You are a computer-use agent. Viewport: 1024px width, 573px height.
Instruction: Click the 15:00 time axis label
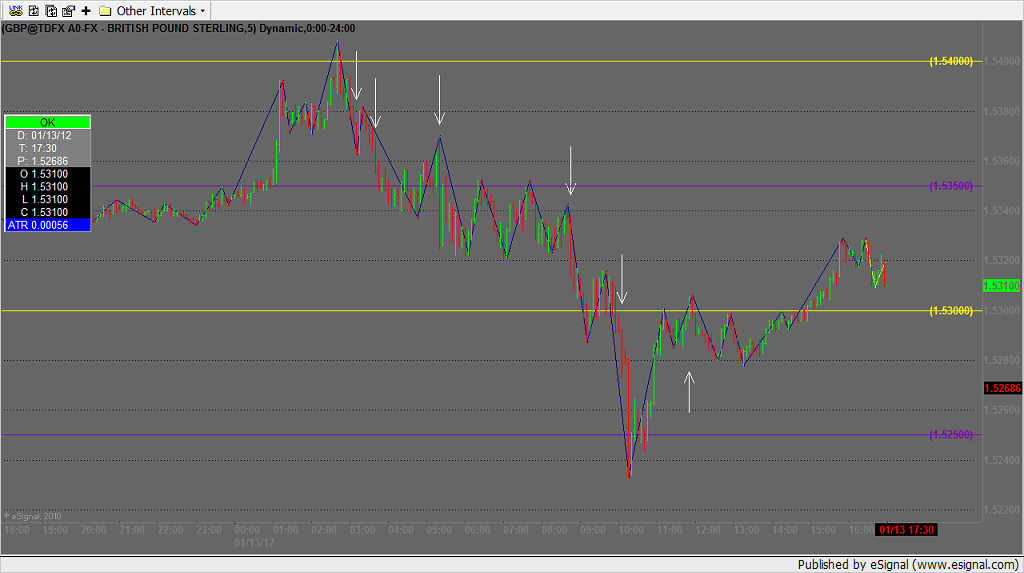click(823, 530)
